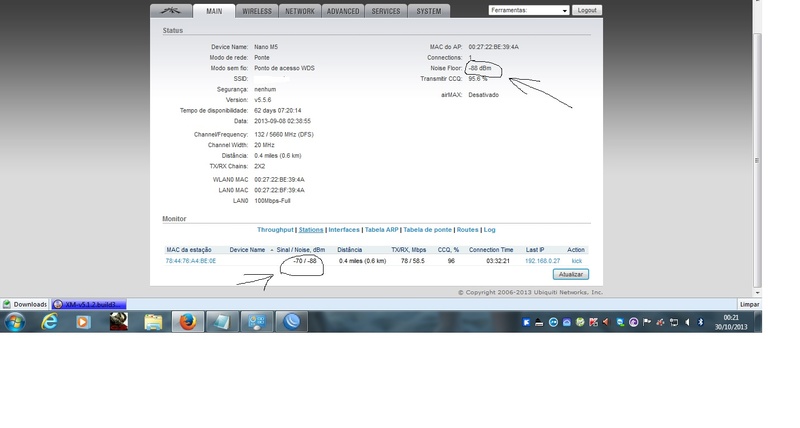Open the Interfaces monitor link

pos(344,230)
